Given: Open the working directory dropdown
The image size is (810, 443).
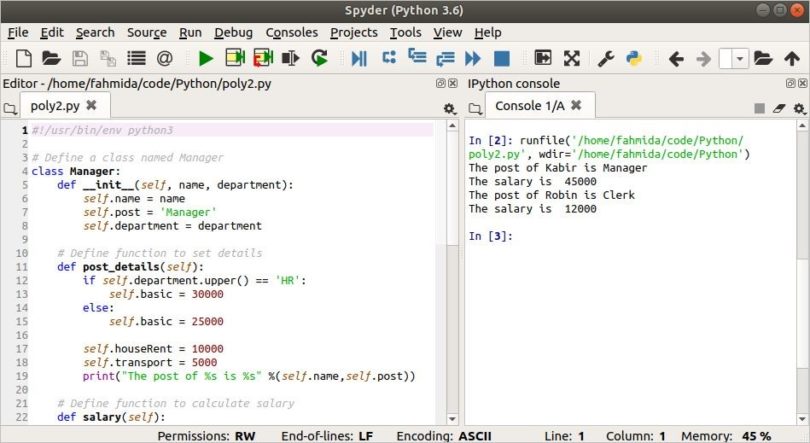Looking at the screenshot, I should (x=740, y=58).
